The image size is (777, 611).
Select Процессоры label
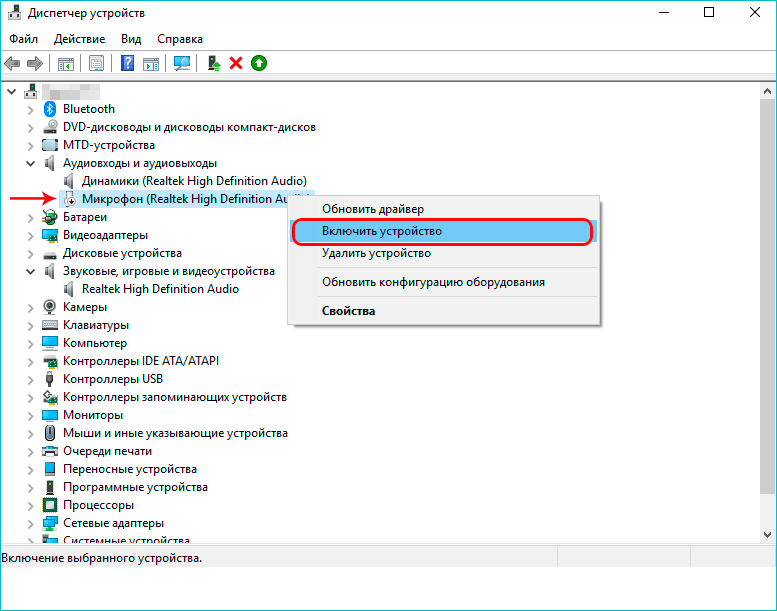tap(98, 505)
